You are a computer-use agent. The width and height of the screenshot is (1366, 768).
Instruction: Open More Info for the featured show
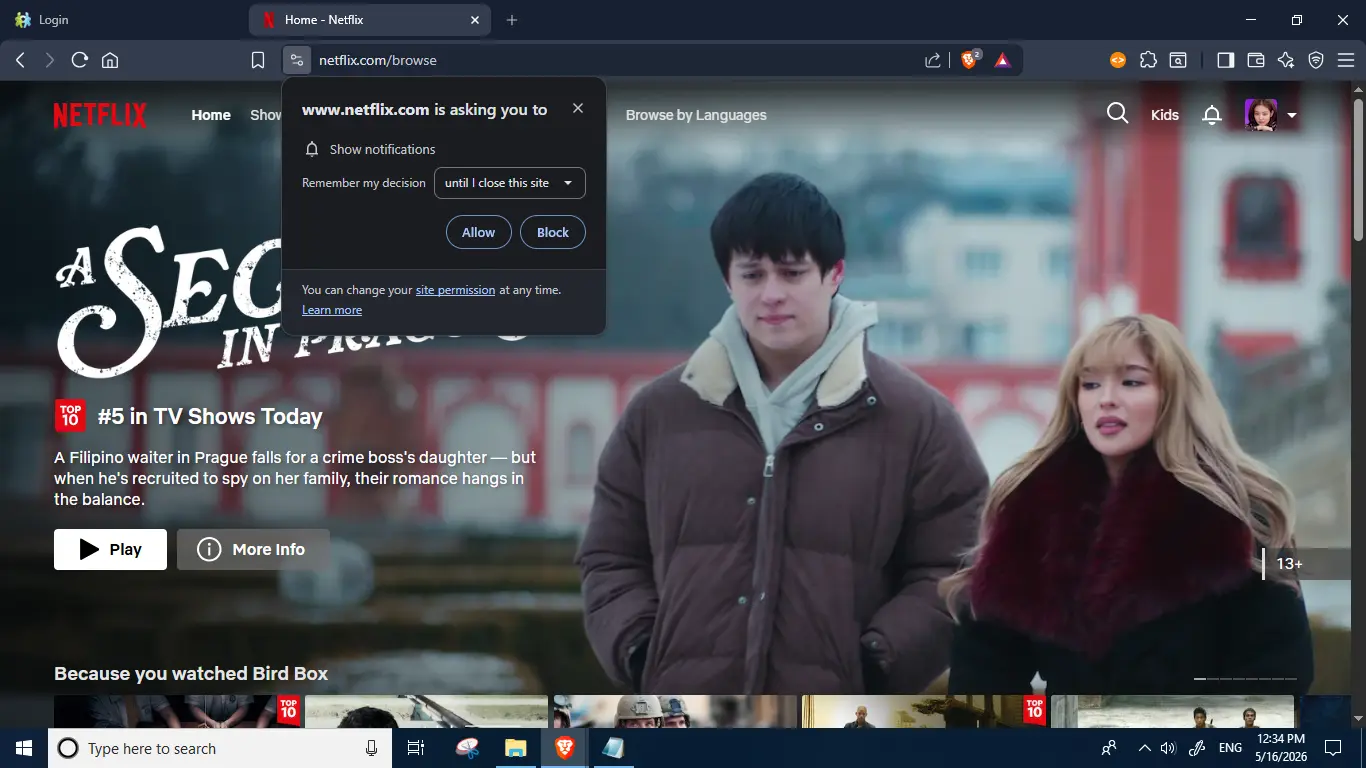click(x=253, y=549)
